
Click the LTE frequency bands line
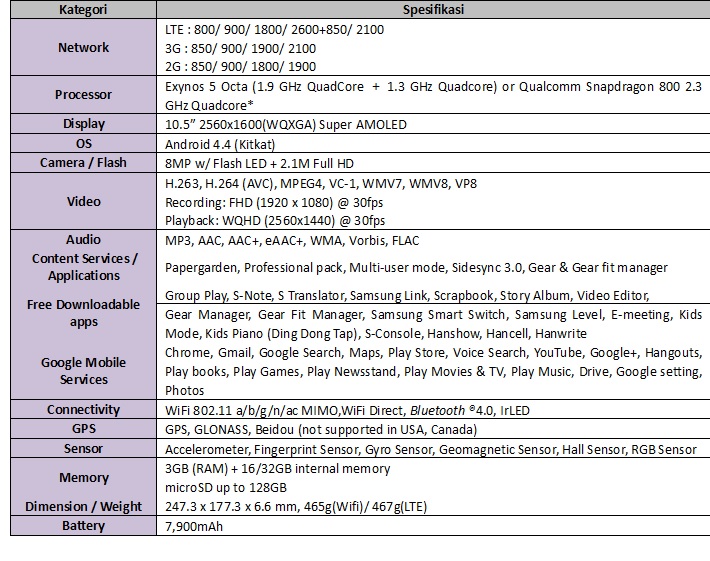(x=274, y=30)
